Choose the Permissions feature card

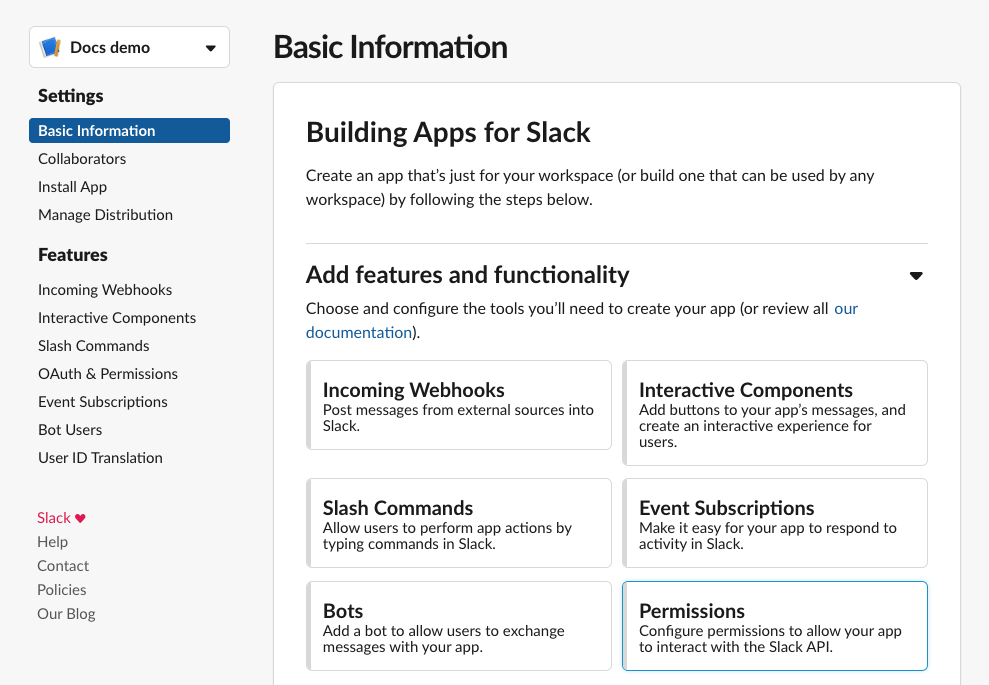tap(775, 626)
